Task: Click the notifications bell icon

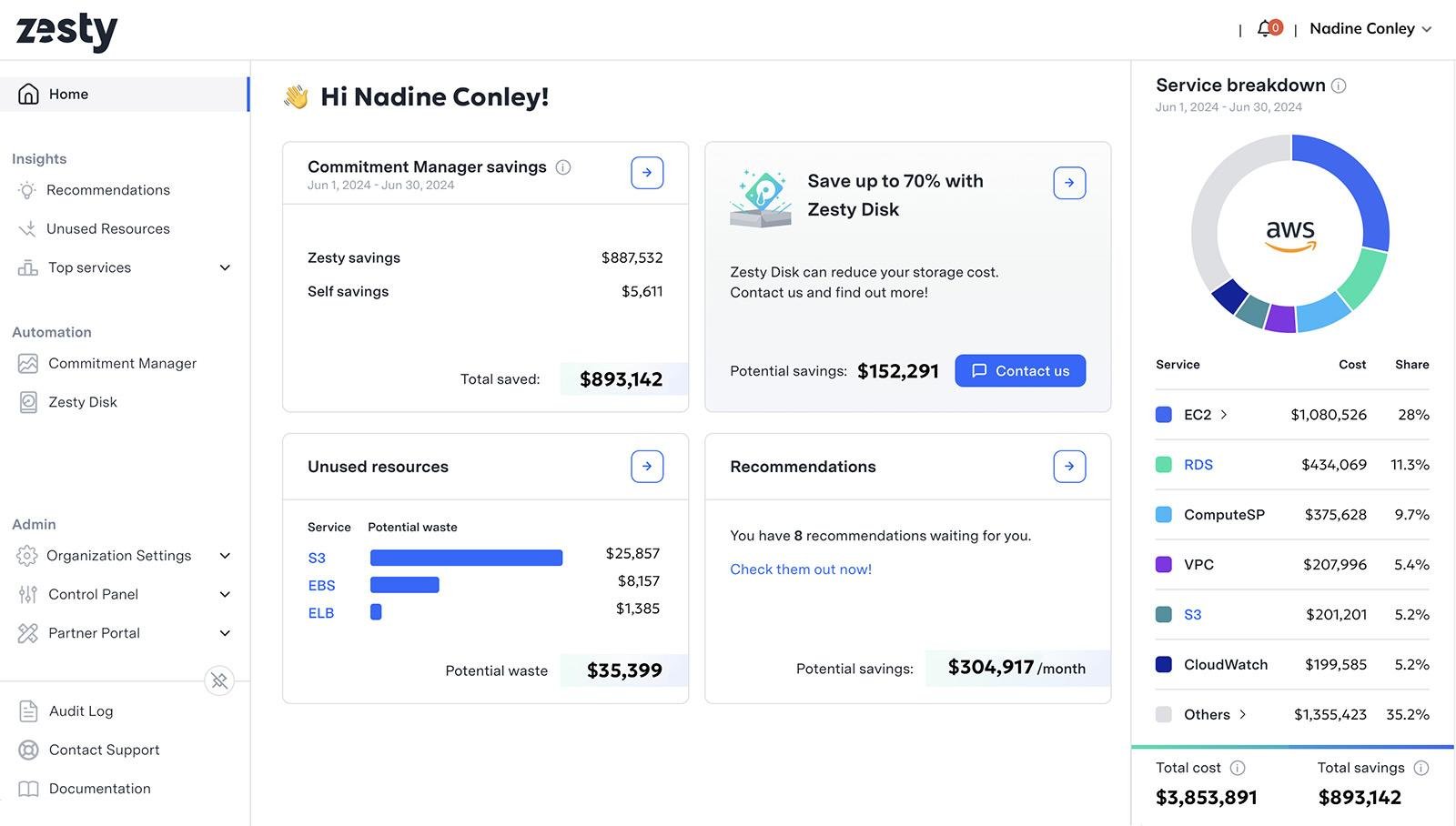Action: (1266, 29)
